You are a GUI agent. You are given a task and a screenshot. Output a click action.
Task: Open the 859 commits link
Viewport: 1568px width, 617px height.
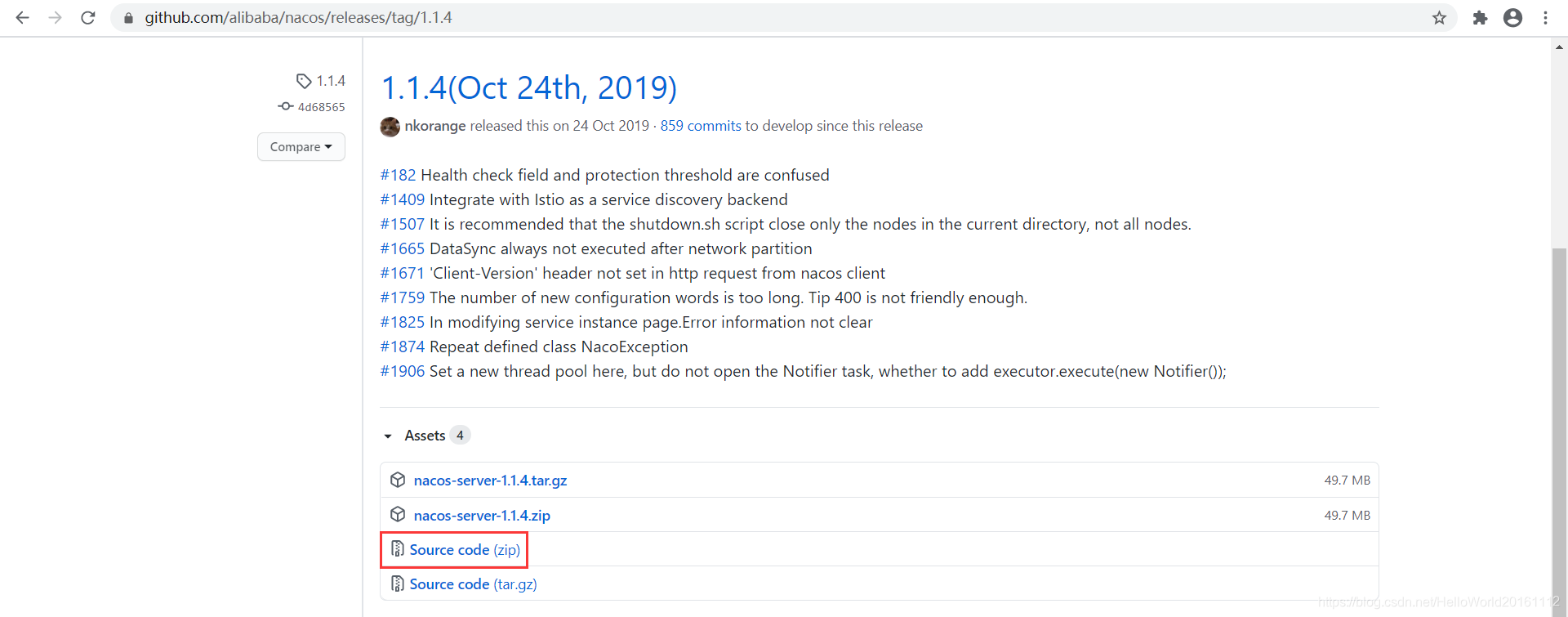(701, 126)
